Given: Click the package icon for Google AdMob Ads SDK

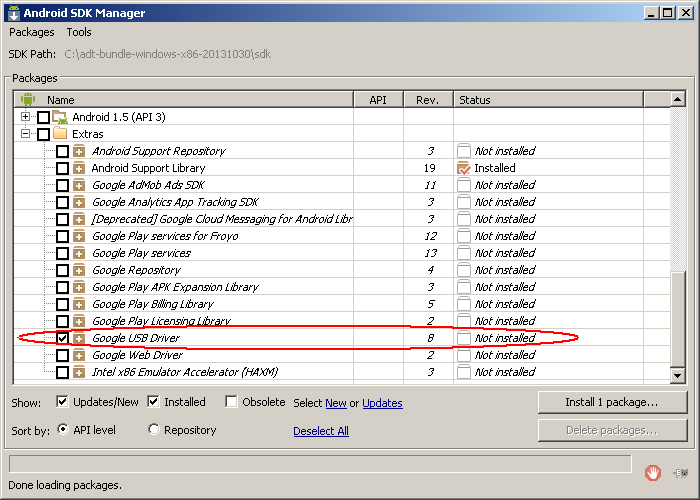Looking at the screenshot, I should [79, 185].
